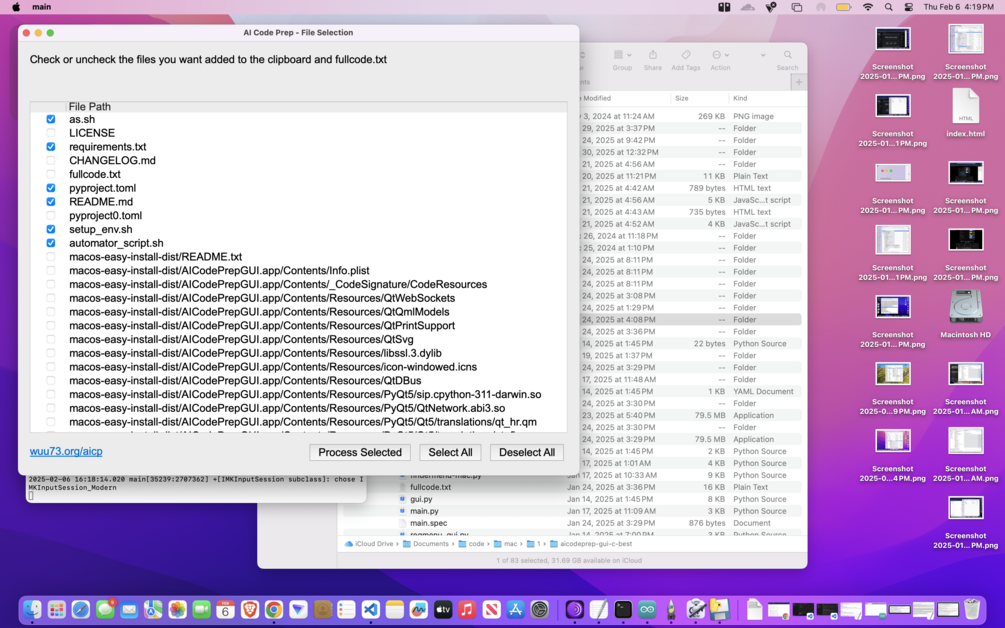Click aicodeprep-gui-c-best in path bar

click(x=591, y=543)
